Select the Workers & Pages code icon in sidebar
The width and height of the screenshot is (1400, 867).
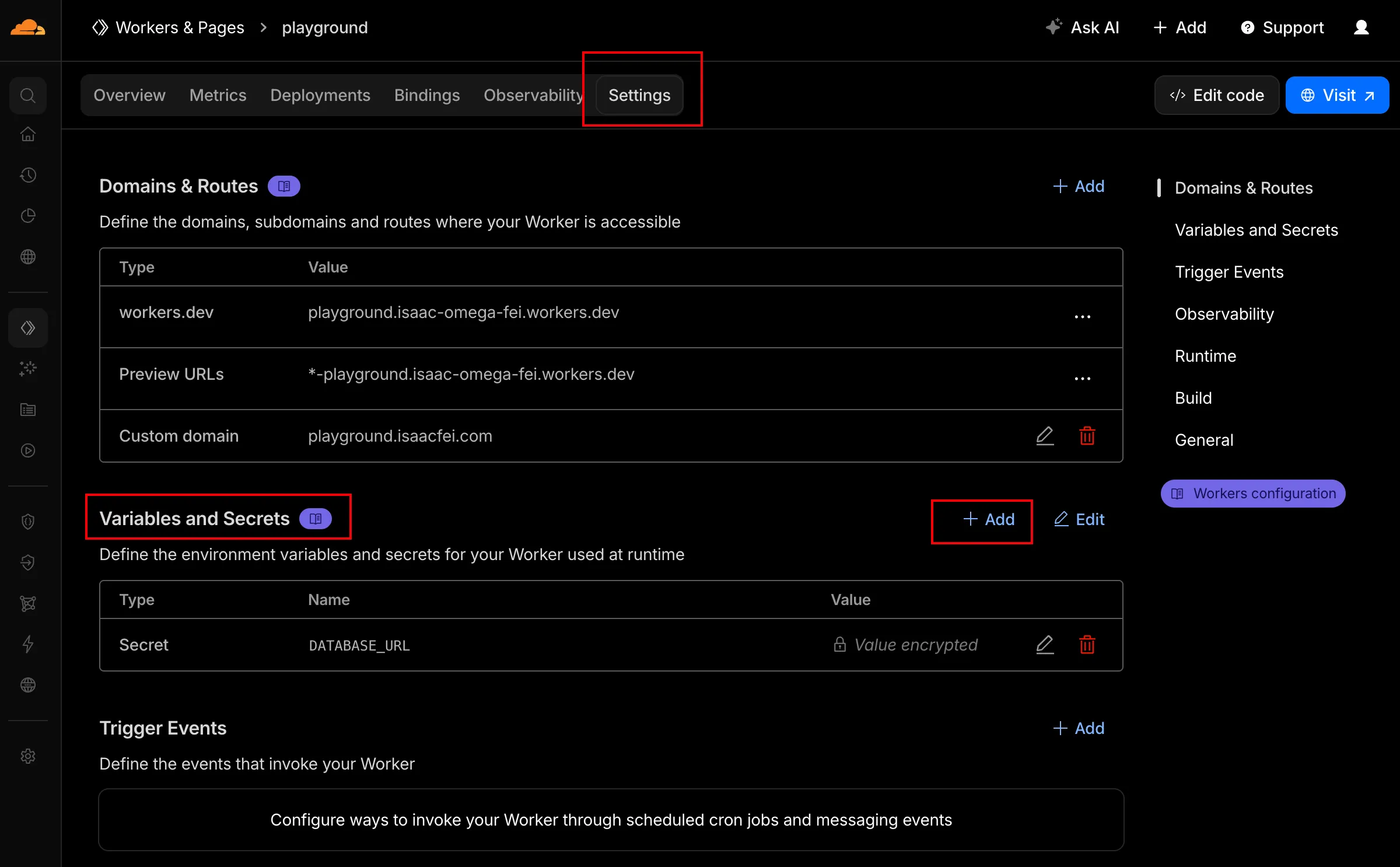pyautogui.click(x=28, y=327)
